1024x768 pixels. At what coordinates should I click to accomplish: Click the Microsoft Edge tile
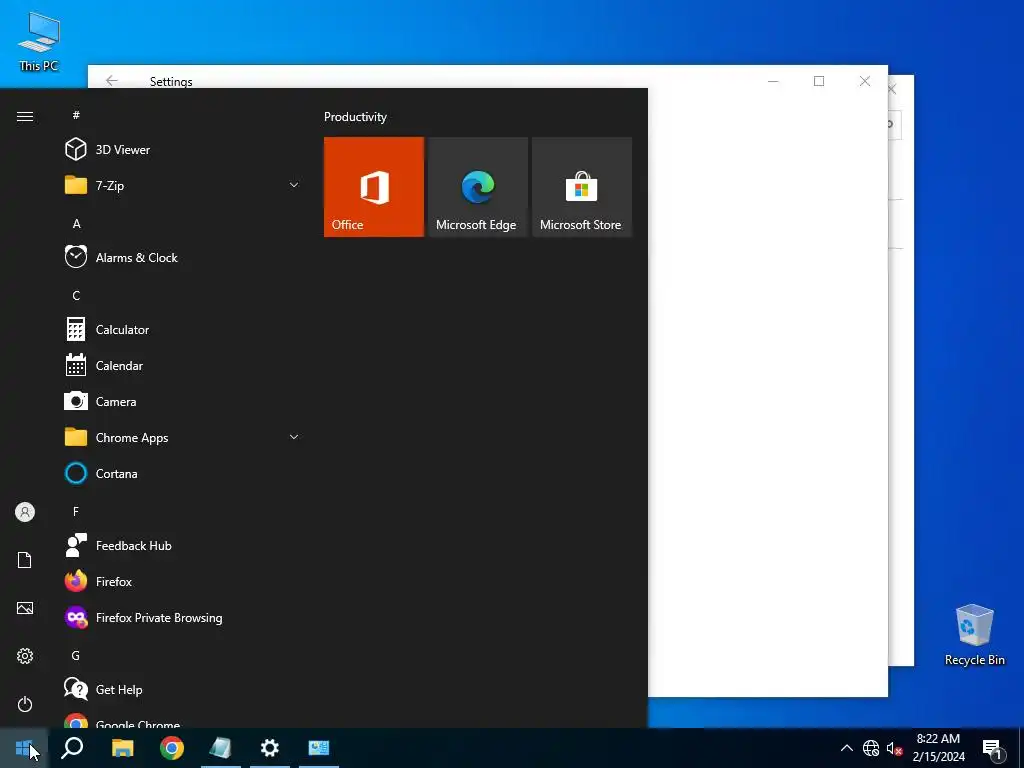coord(477,187)
